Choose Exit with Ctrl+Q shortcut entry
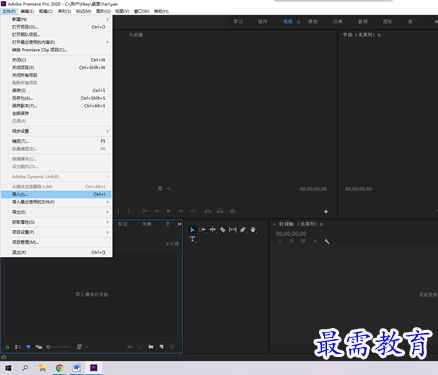 click(x=56, y=252)
